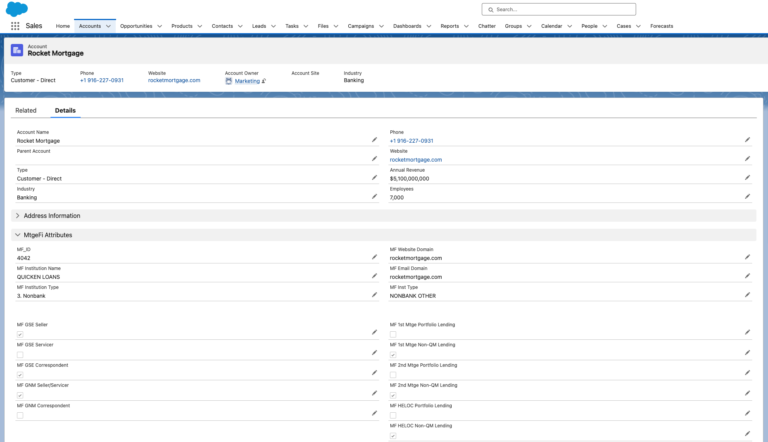
Task: Toggle the MF GNM Seller/Servicer checkbox
Action: (20, 395)
